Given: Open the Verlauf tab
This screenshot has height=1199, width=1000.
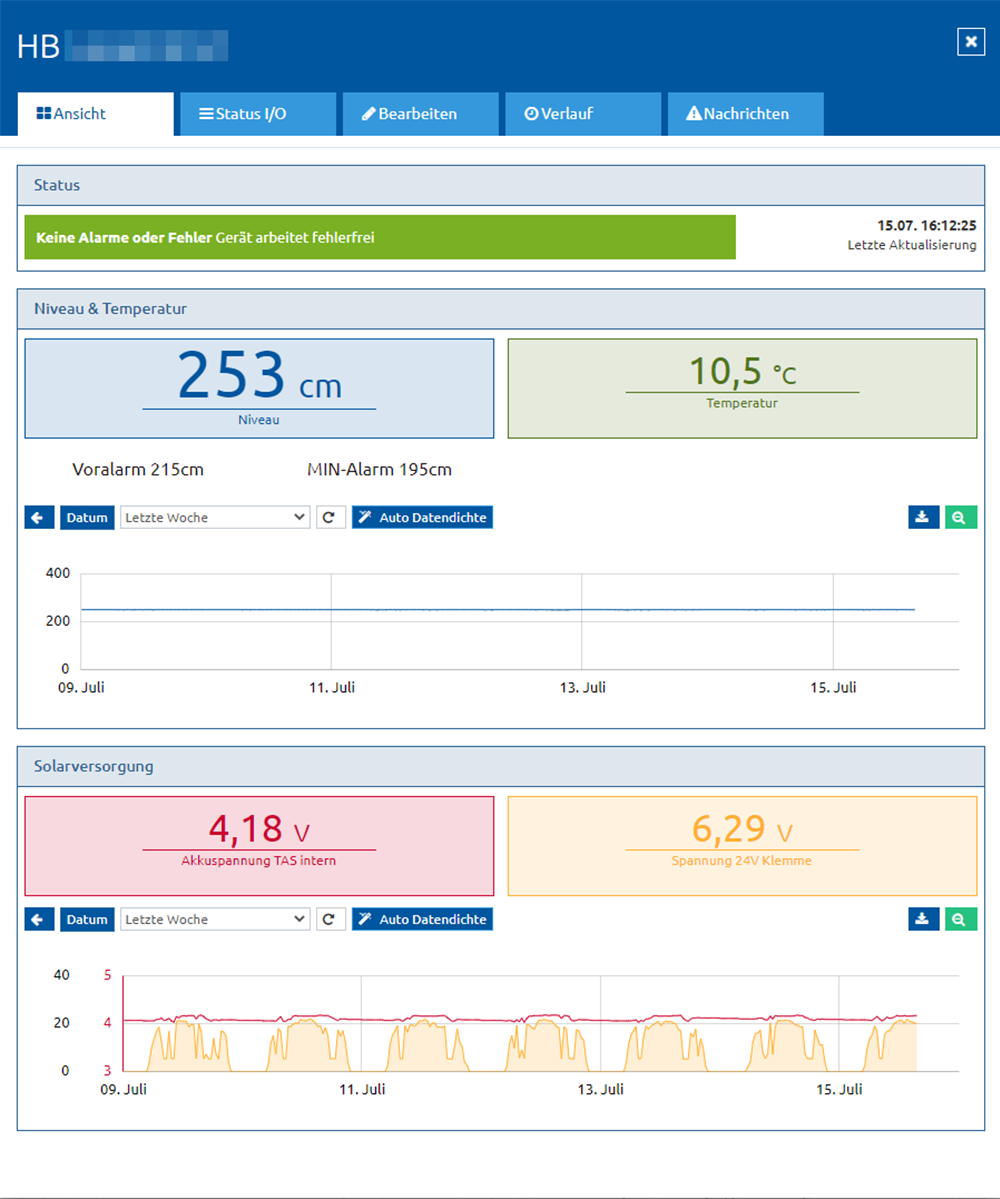Looking at the screenshot, I should coord(583,114).
